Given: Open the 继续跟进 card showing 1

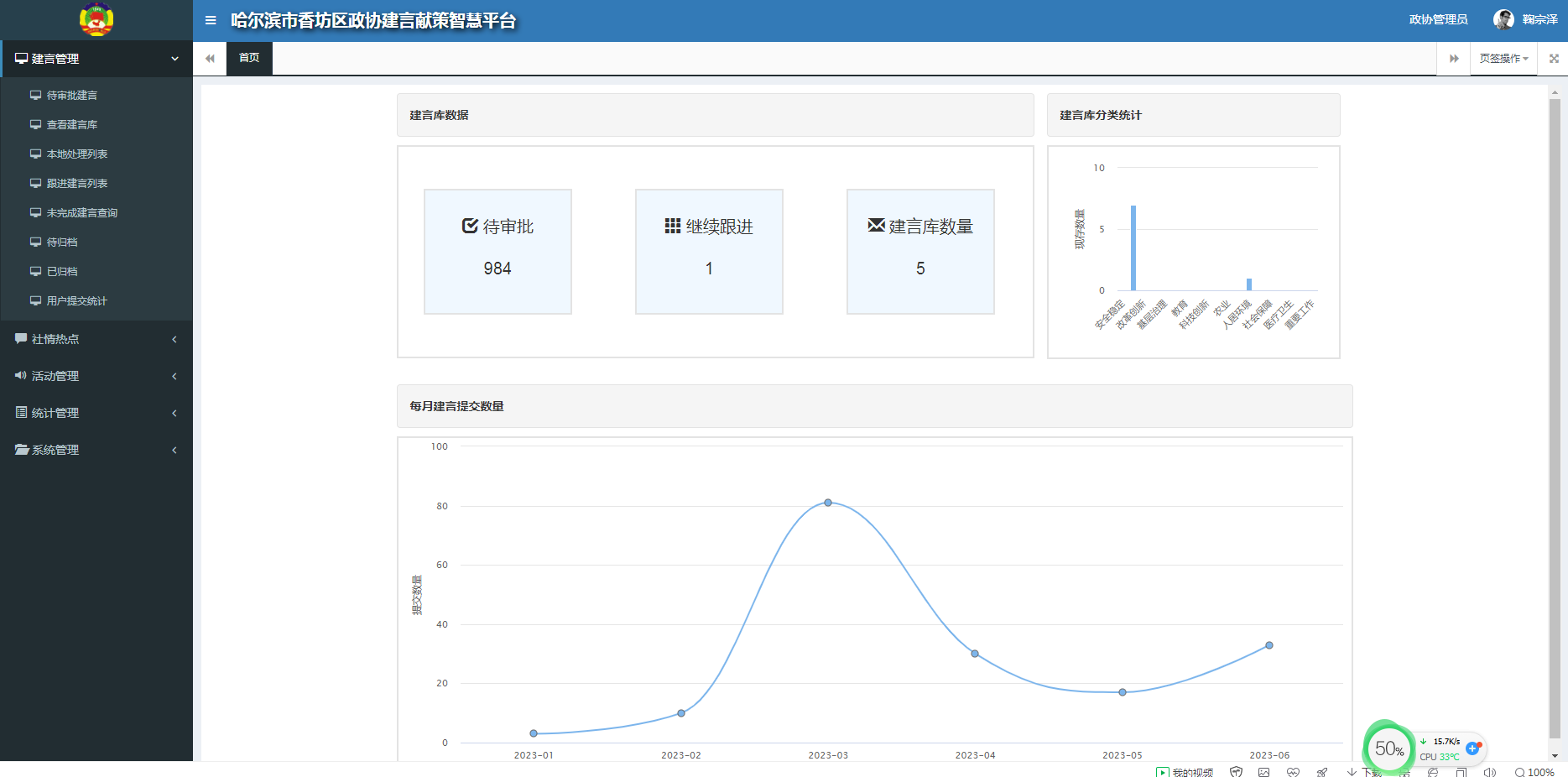Looking at the screenshot, I should tap(709, 252).
